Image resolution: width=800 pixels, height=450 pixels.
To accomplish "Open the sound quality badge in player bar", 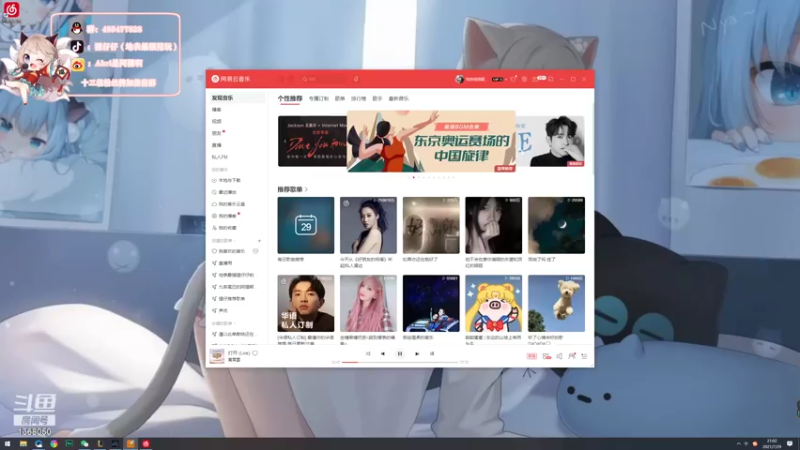I will [532, 356].
